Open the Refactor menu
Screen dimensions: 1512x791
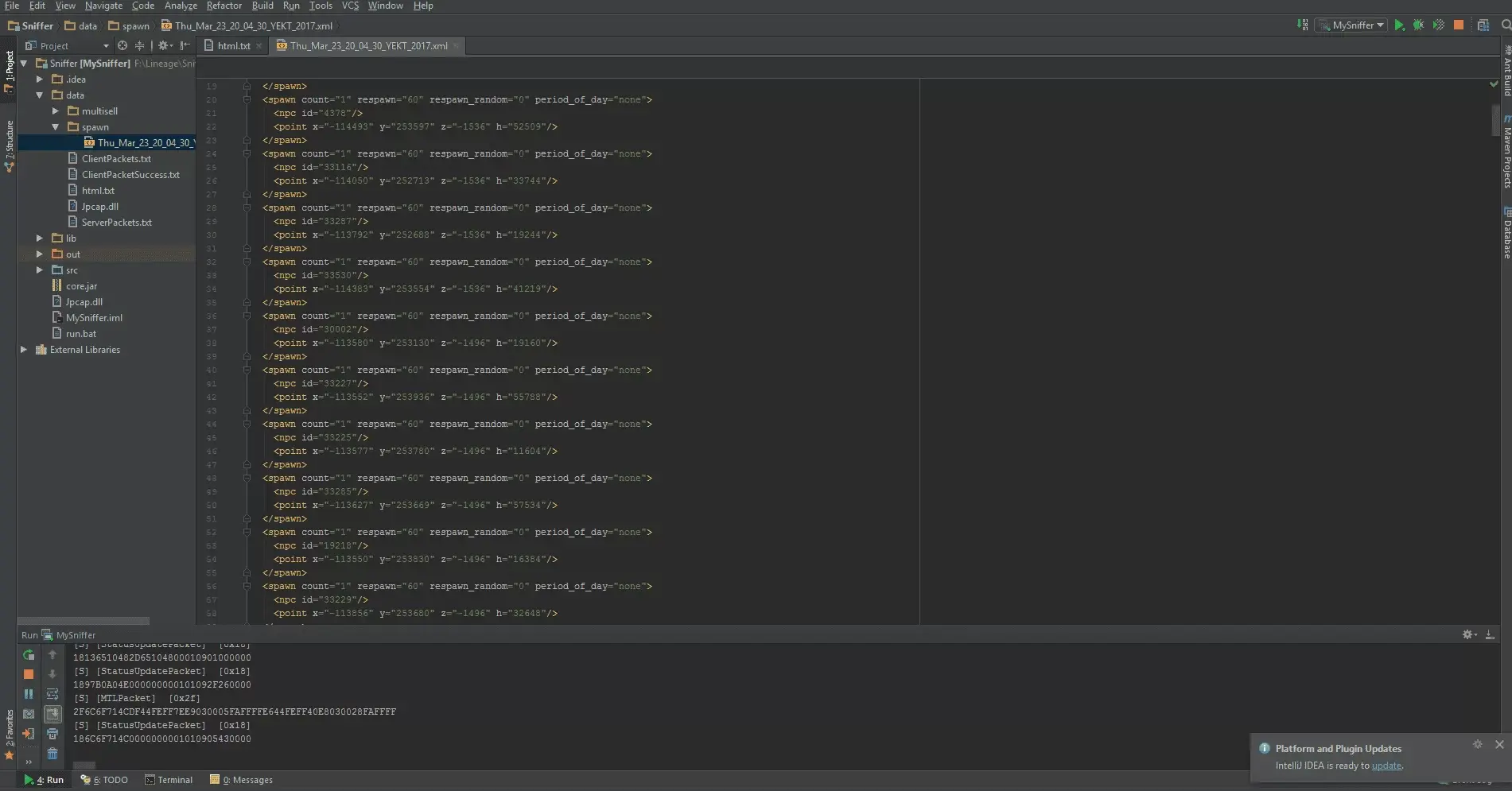tap(224, 6)
